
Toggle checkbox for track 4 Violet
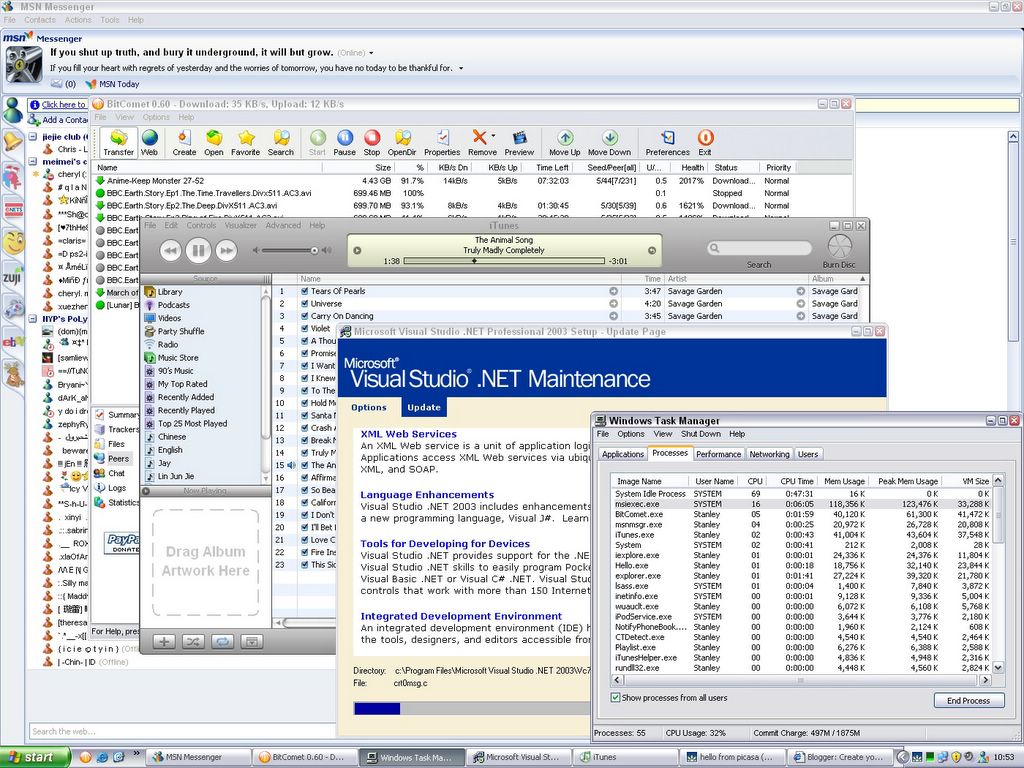point(304,328)
